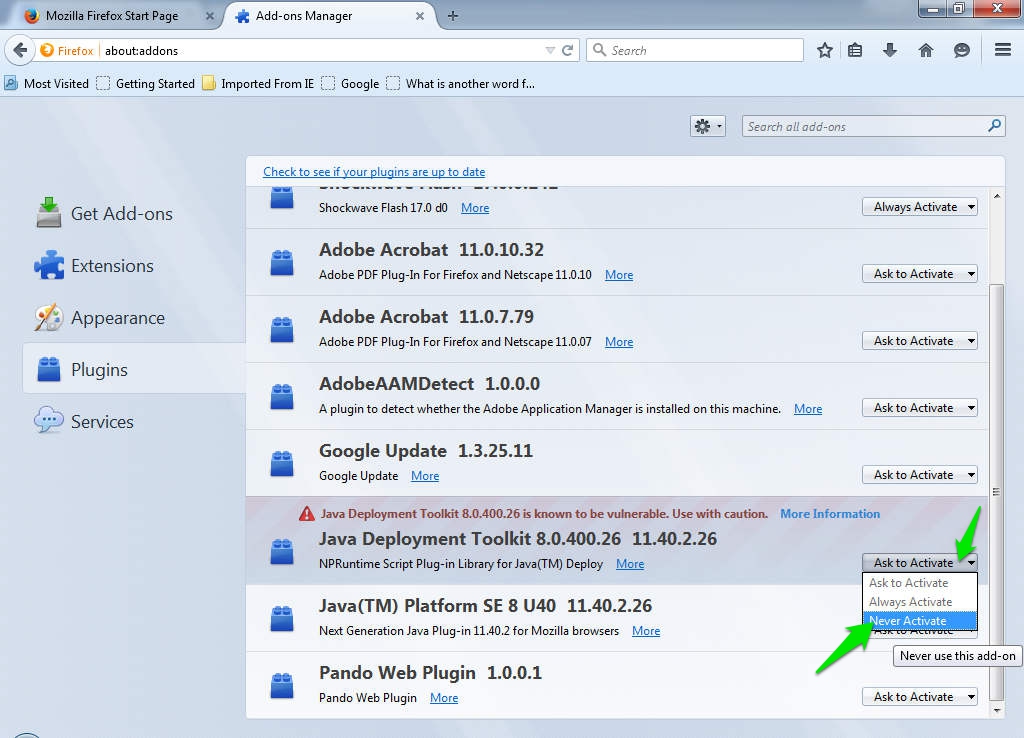This screenshot has height=738, width=1024.
Task: Open Google Update activation dropdown
Action: coord(920,475)
